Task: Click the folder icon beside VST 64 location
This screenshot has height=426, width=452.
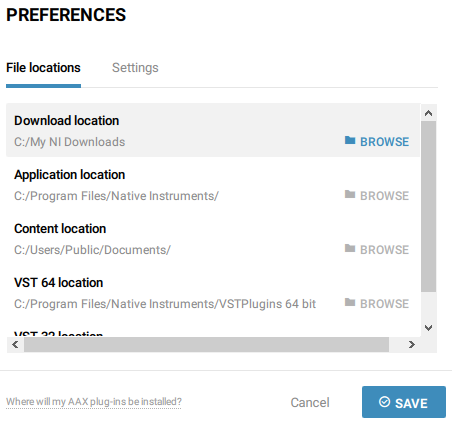Action: [350, 302]
